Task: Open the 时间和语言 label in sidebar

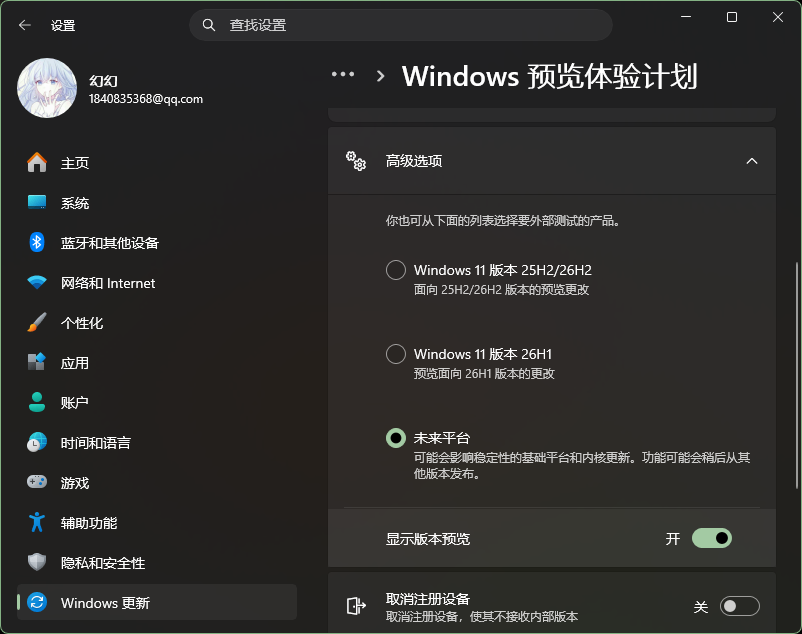Action: 96,442
